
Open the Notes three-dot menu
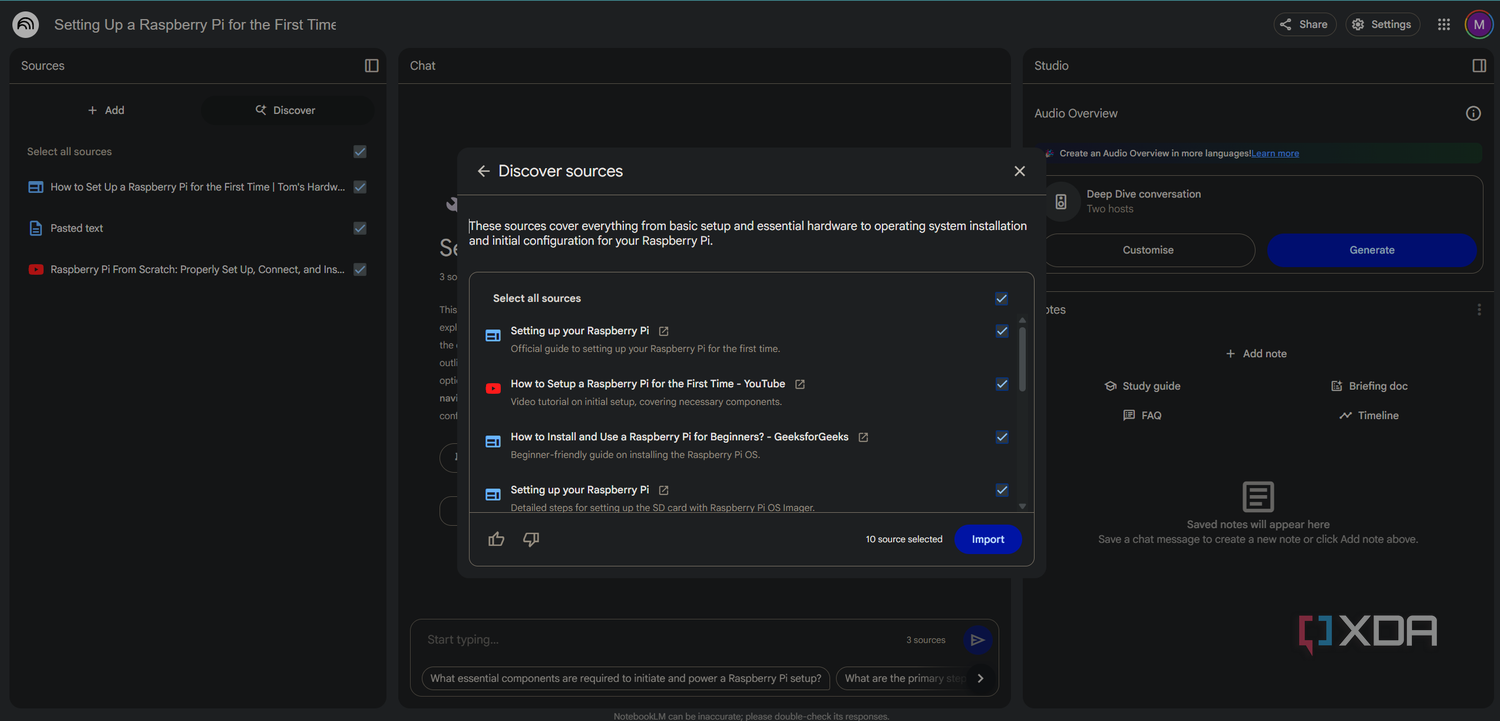tap(1479, 310)
